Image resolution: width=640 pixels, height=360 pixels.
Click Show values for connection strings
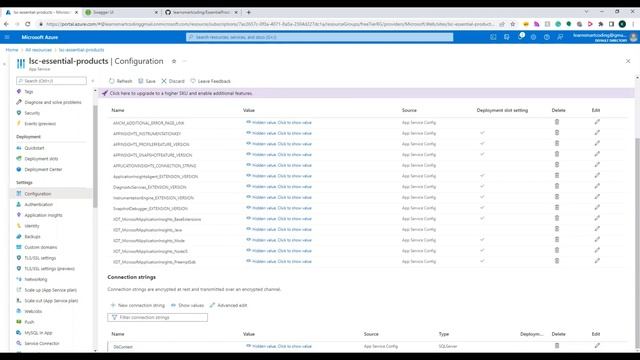click(x=187, y=305)
